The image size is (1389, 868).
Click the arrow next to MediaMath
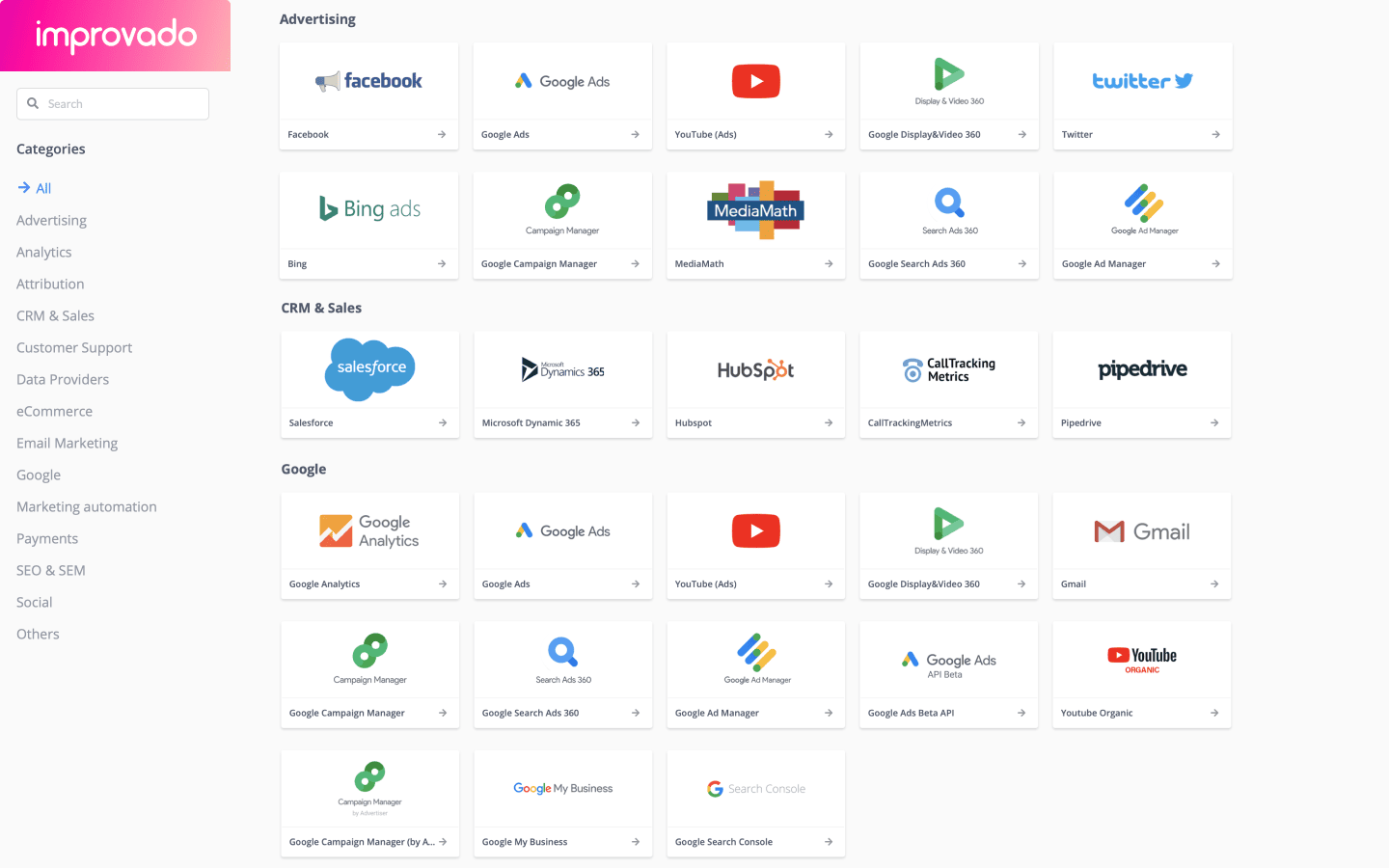829,263
